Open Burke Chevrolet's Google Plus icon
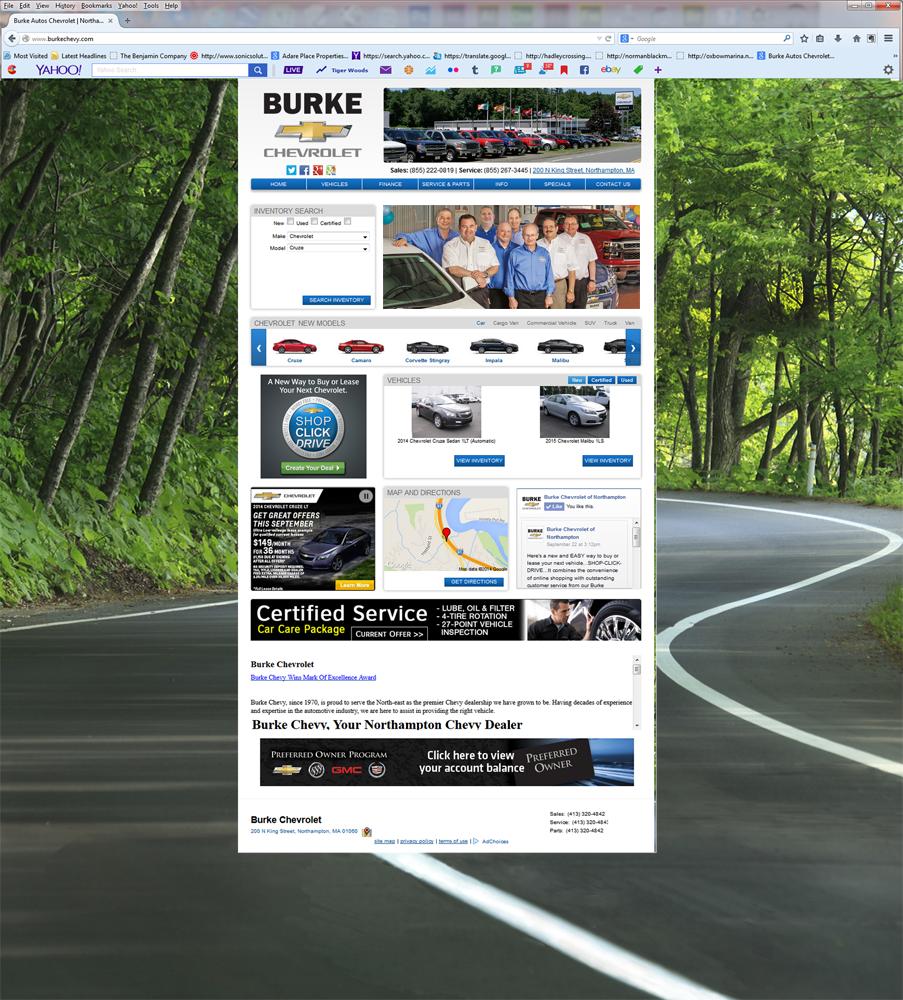 coord(318,170)
